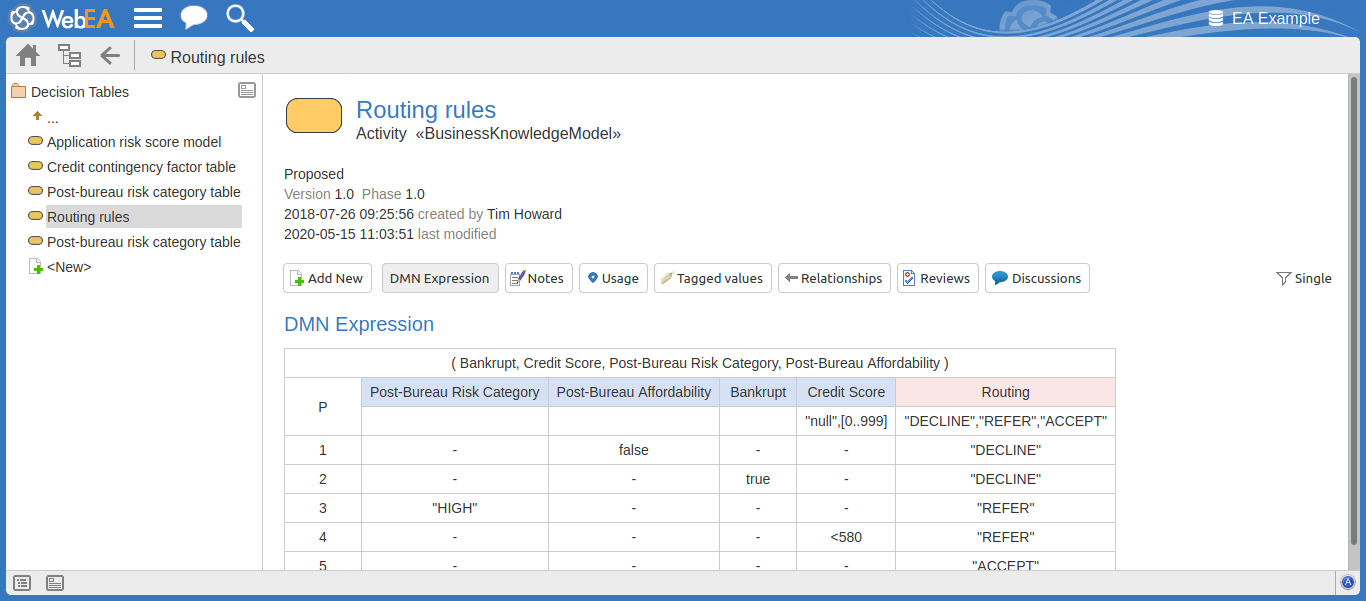Screen dimensions: 1366x601
Task: Click the yellow Routing rules element swatch
Action: click(314, 116)
